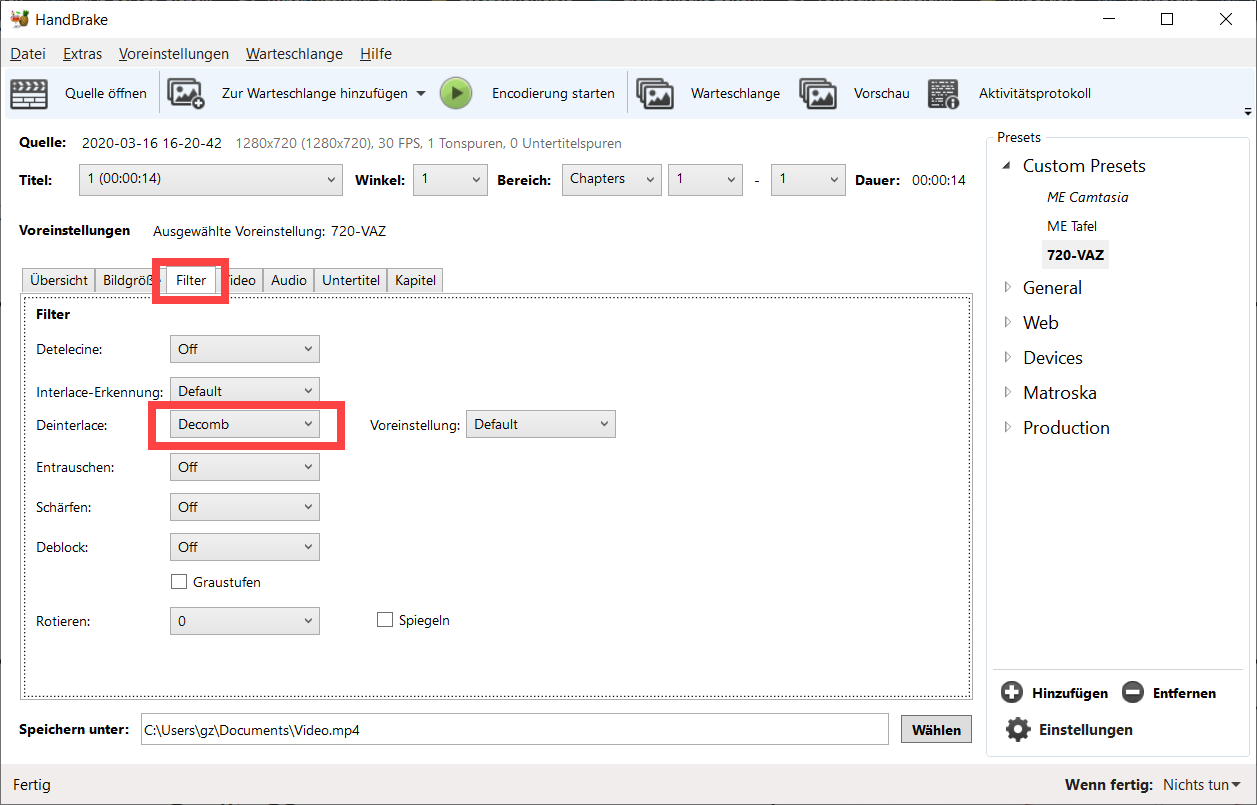Open the Bereich Chapters dropdown

point(612,180)
